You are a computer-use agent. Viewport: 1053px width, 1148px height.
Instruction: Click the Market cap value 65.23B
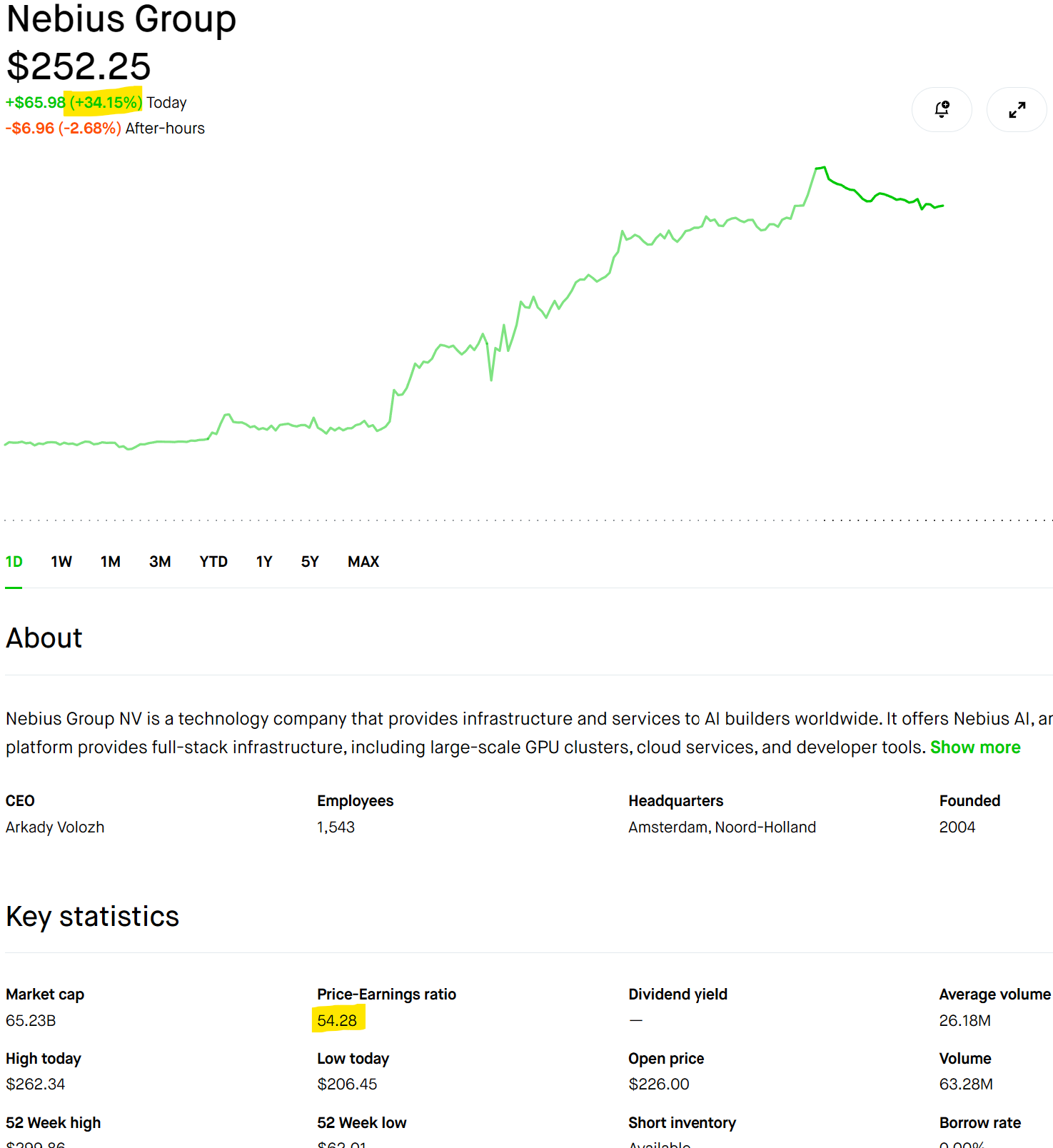31,1020
